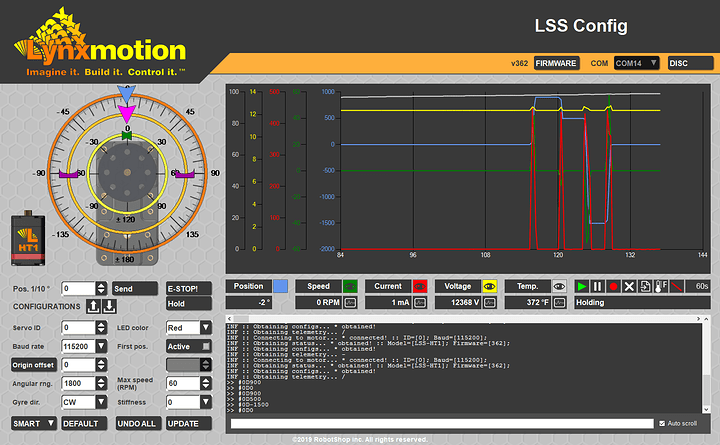This screenshot has height=445, width=720.
Task: Click the Speed label button
Action: pos(318,287)
